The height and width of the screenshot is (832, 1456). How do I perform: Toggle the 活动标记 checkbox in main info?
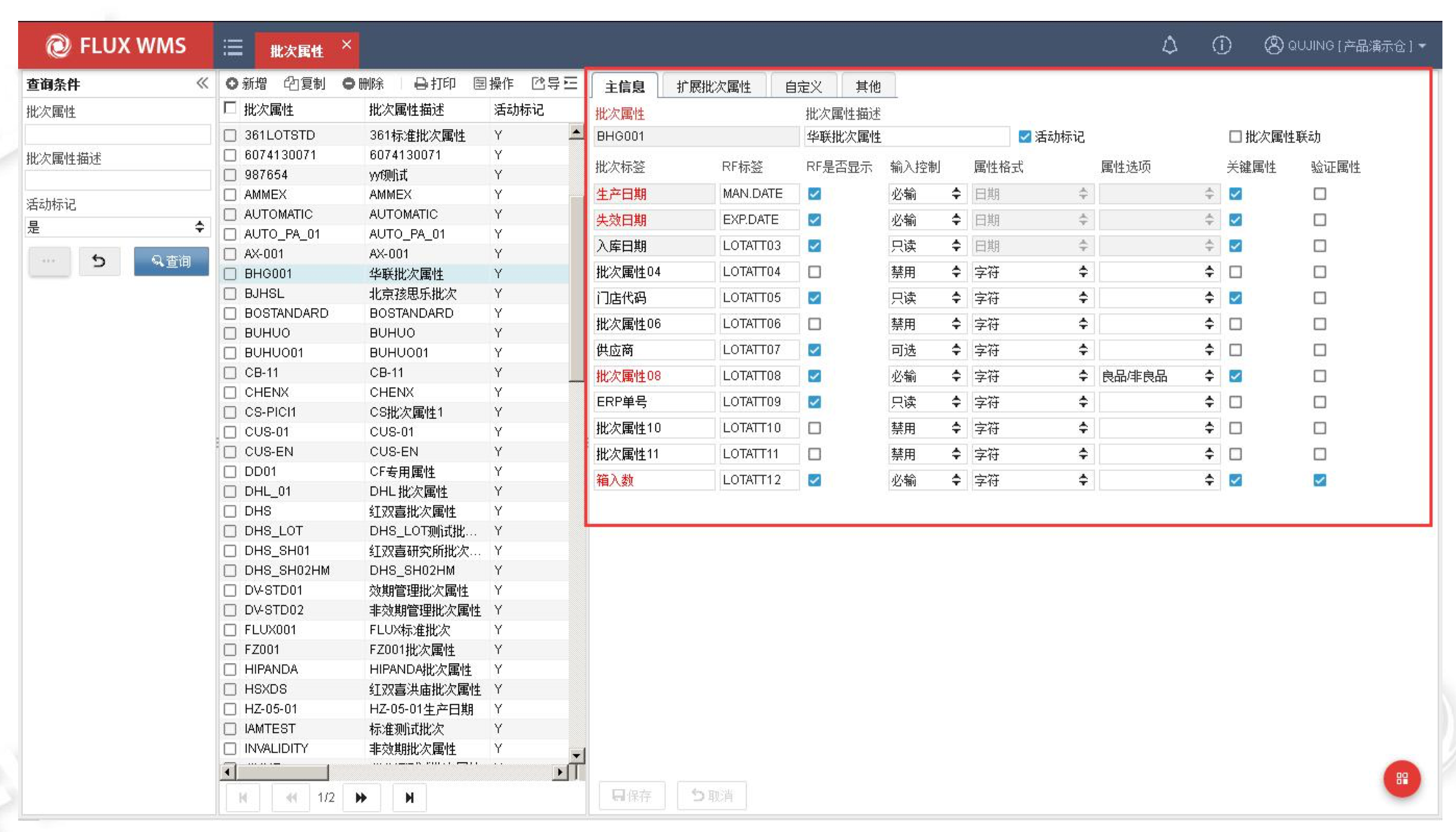tap(1025, 137)
